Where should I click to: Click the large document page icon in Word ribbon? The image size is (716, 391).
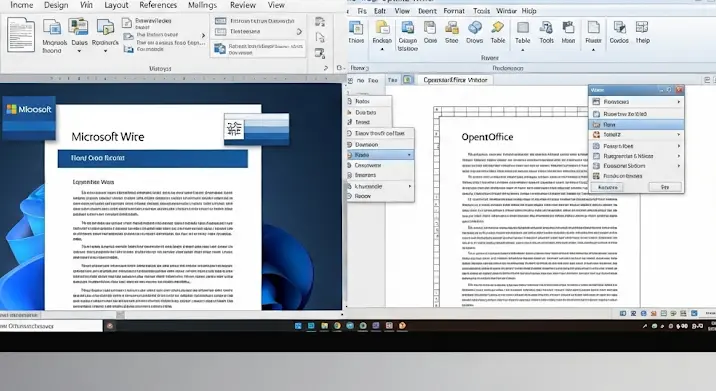21,35
